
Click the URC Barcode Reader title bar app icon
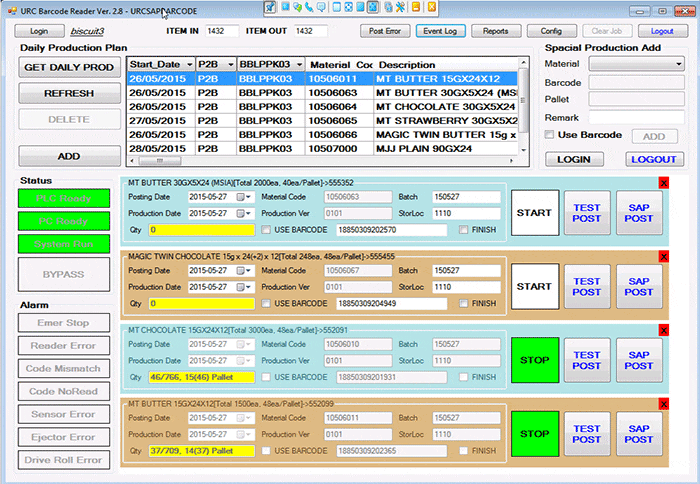pos(12,11)
